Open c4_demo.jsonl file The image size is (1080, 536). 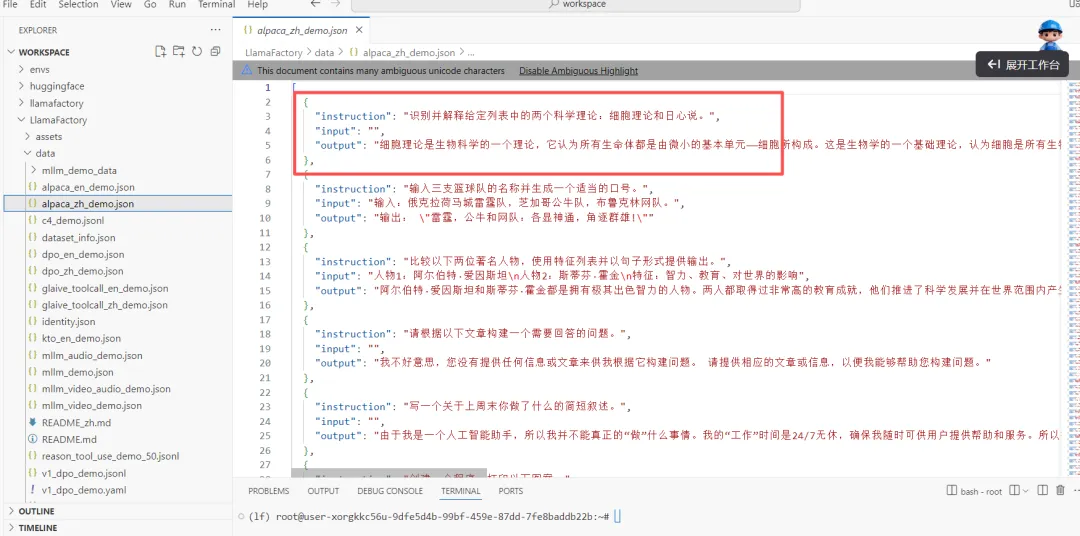tap(72, 220)
